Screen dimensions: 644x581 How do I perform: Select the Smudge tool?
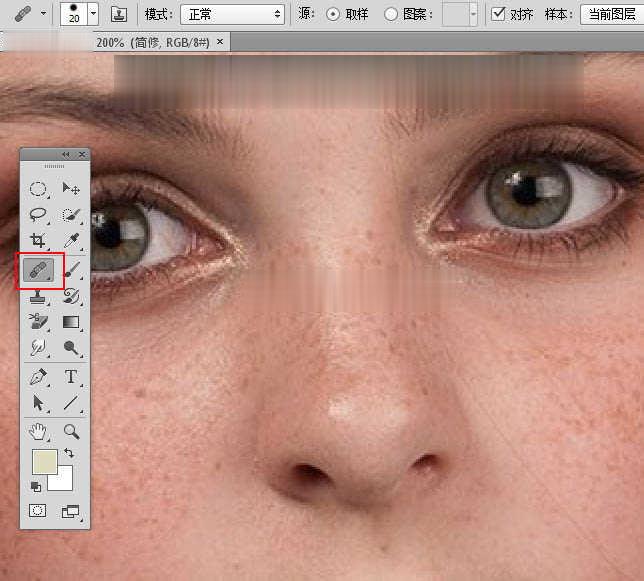click(38, 347)
